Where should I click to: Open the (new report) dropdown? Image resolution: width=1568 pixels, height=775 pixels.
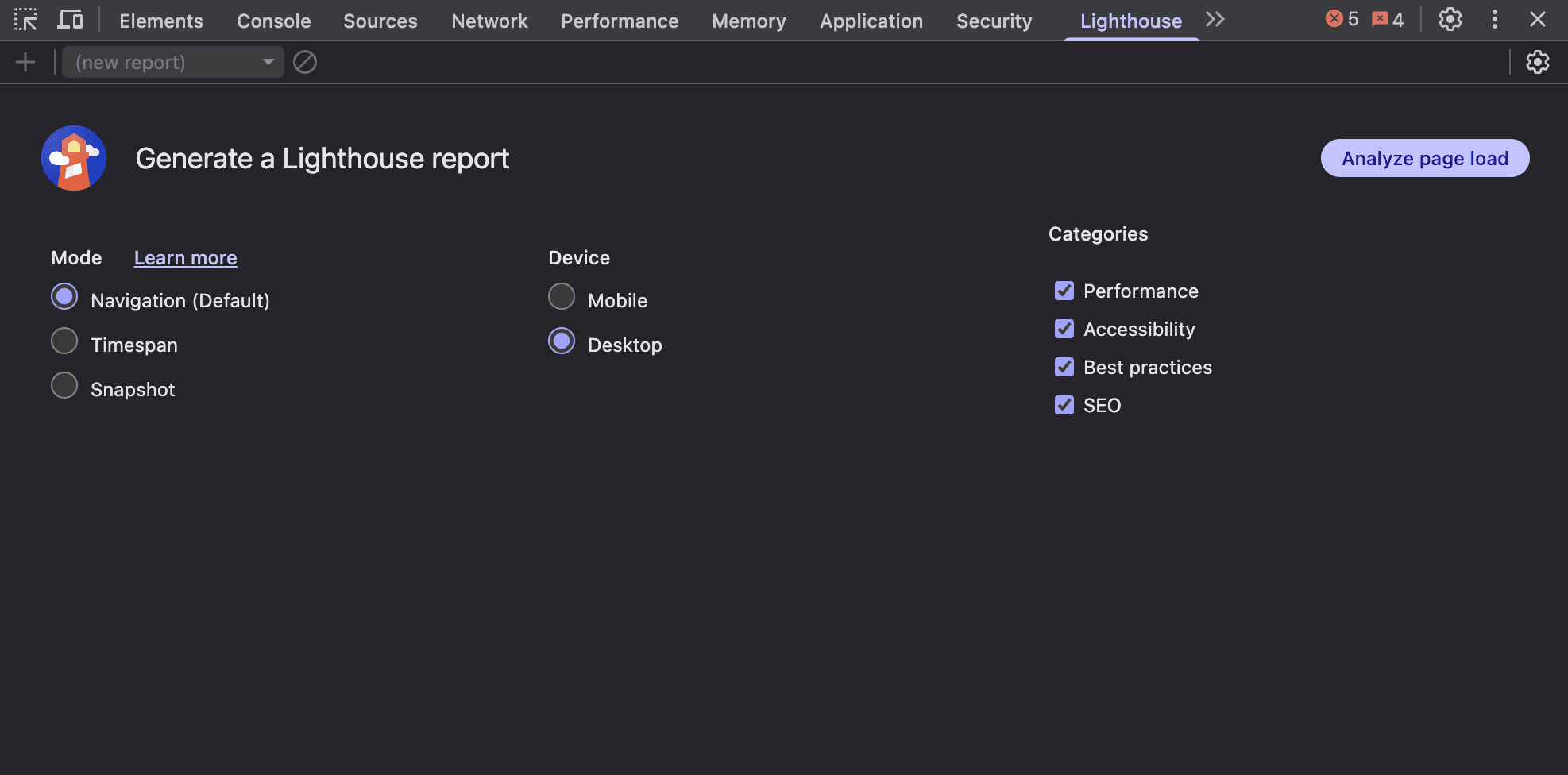point(173,62)
